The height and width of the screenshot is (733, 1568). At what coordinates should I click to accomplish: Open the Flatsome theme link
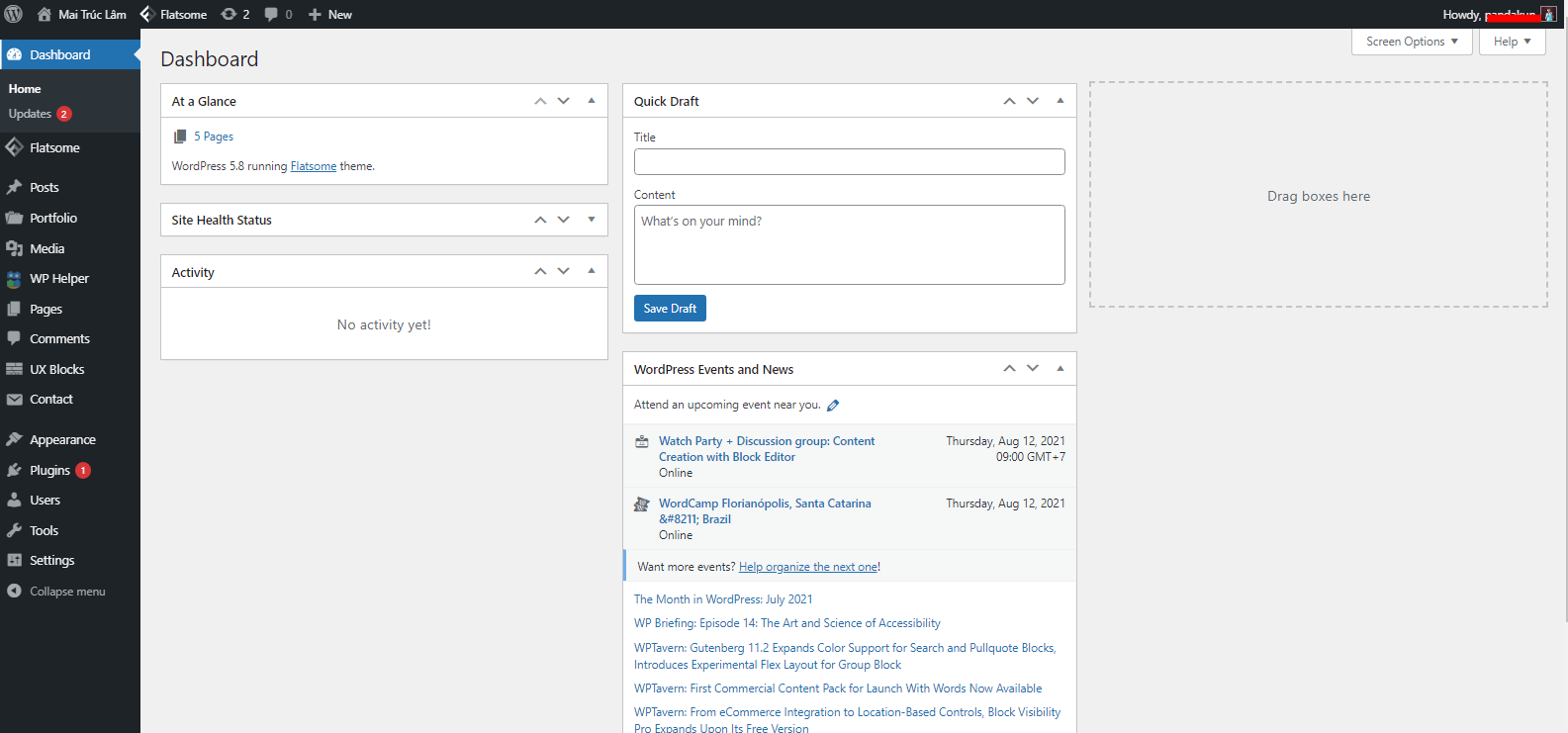314,166
